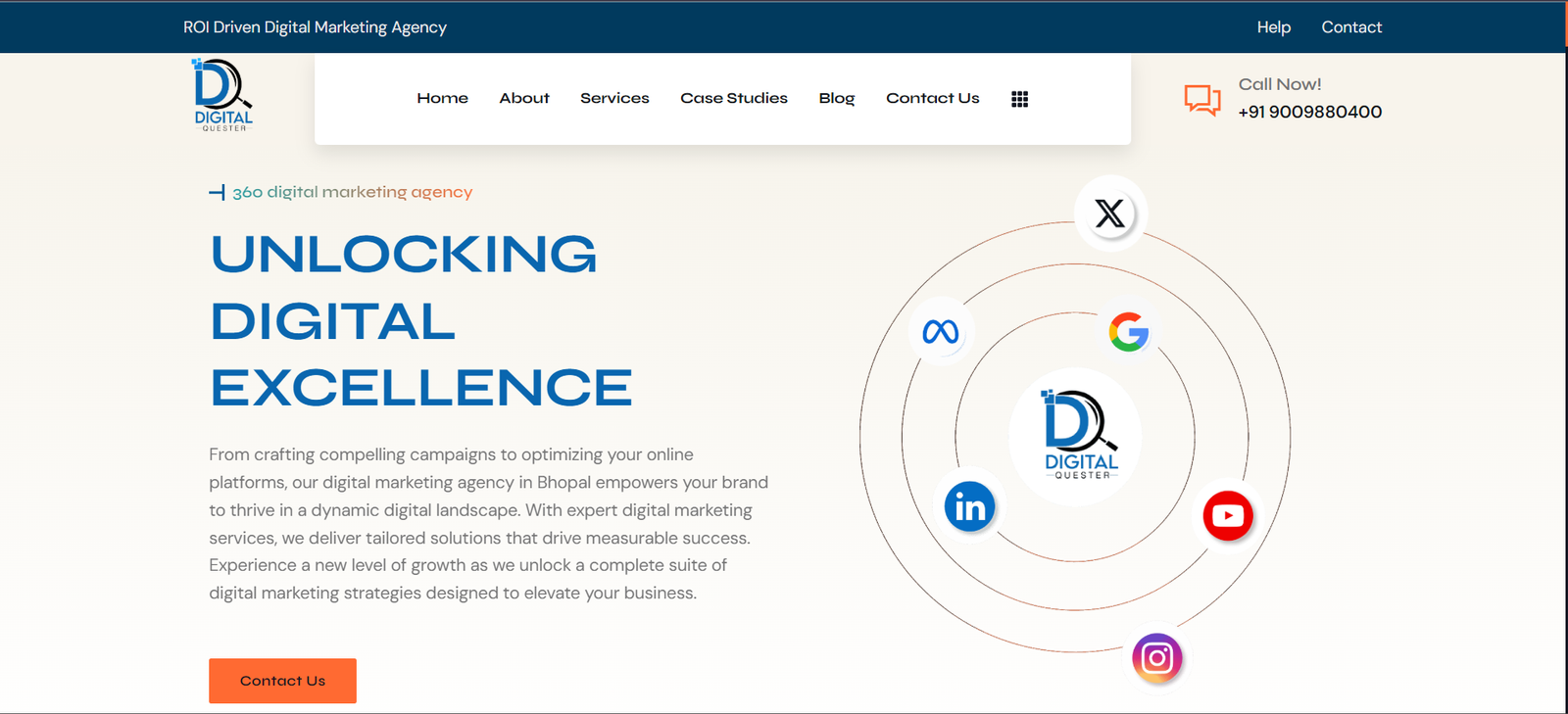Click the Instagram orbit icon
The image size is (1568, 714).
coord(1157,658)
